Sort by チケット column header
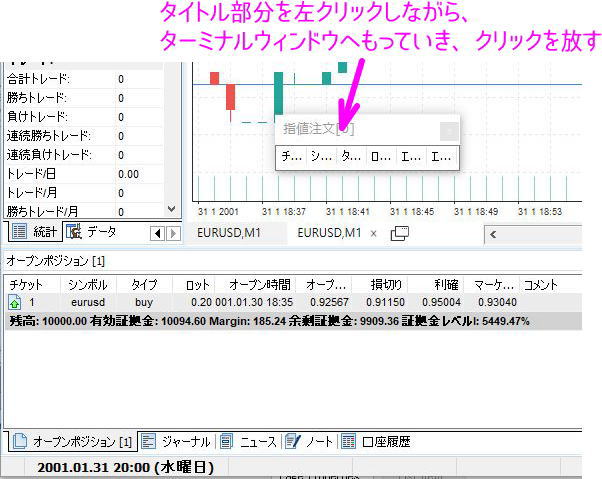This screenshot has height=479, width=602. (32, 285)
